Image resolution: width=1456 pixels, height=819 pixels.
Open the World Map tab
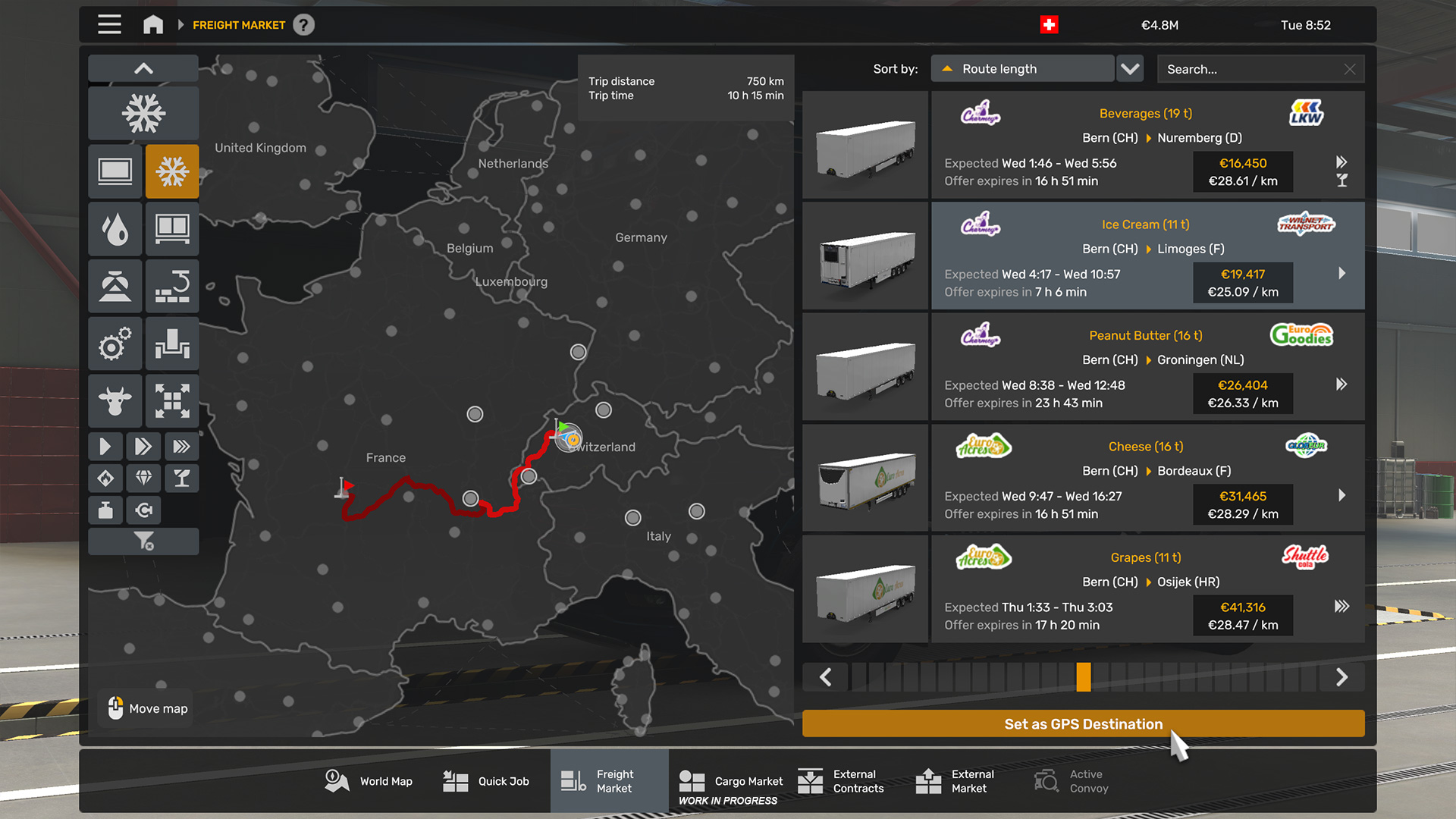coord(369,781)
